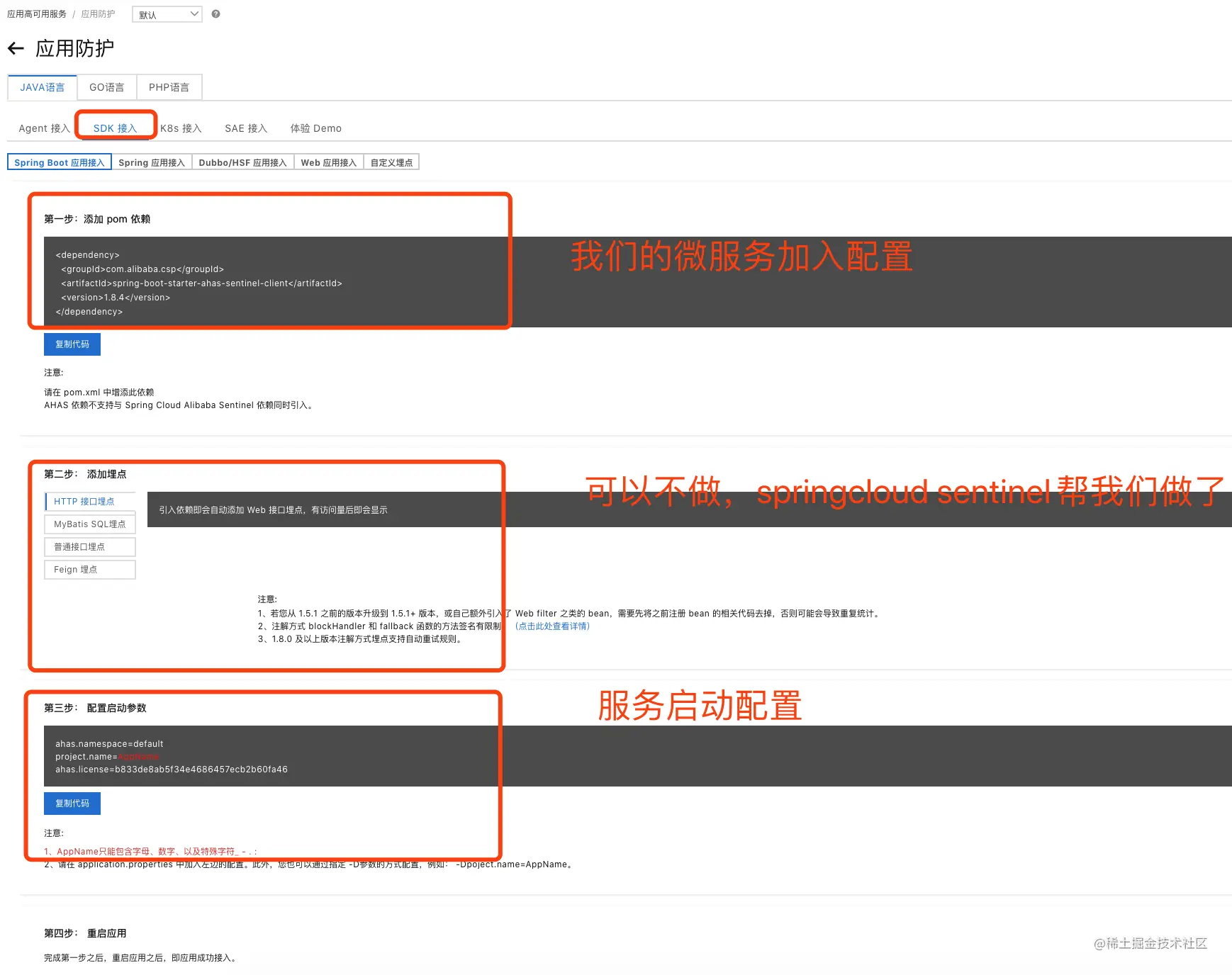Click the AHAS 依赖不支持 Sentinel note
1232x975 pixels.
click(x=179, y=405)
